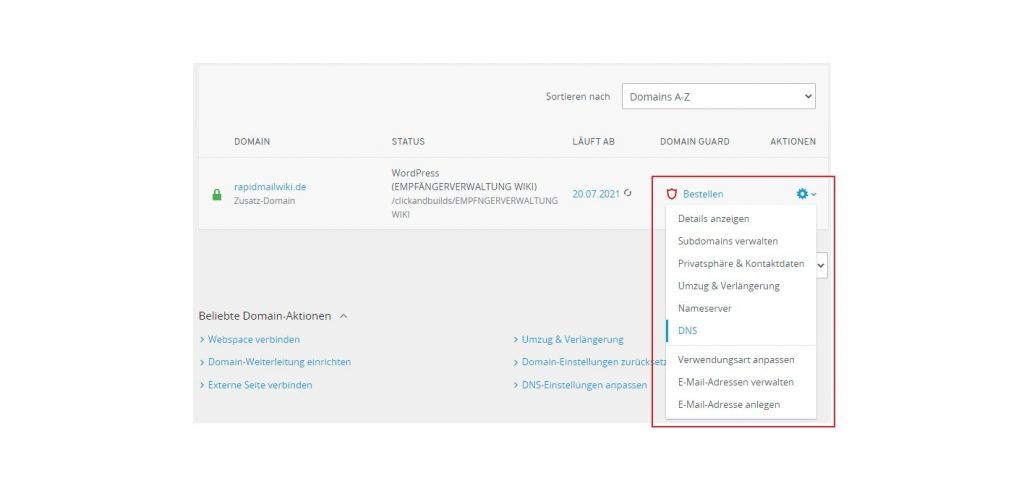The width and height of the screenshot is (1024, 486).
Task: Open the rapidmailwiki.de domain link
Action: 270,186
